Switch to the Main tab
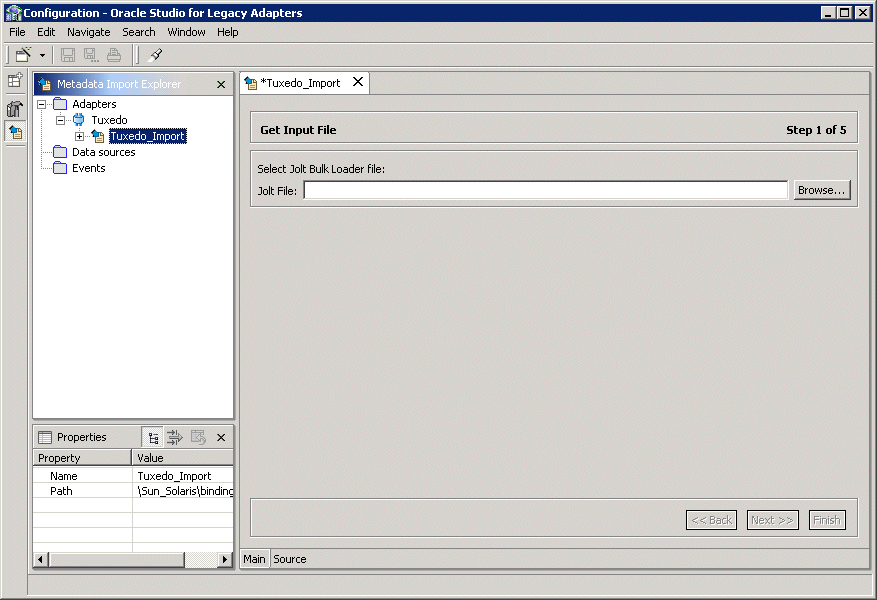877x600 pixels. [x=254, y=559]
